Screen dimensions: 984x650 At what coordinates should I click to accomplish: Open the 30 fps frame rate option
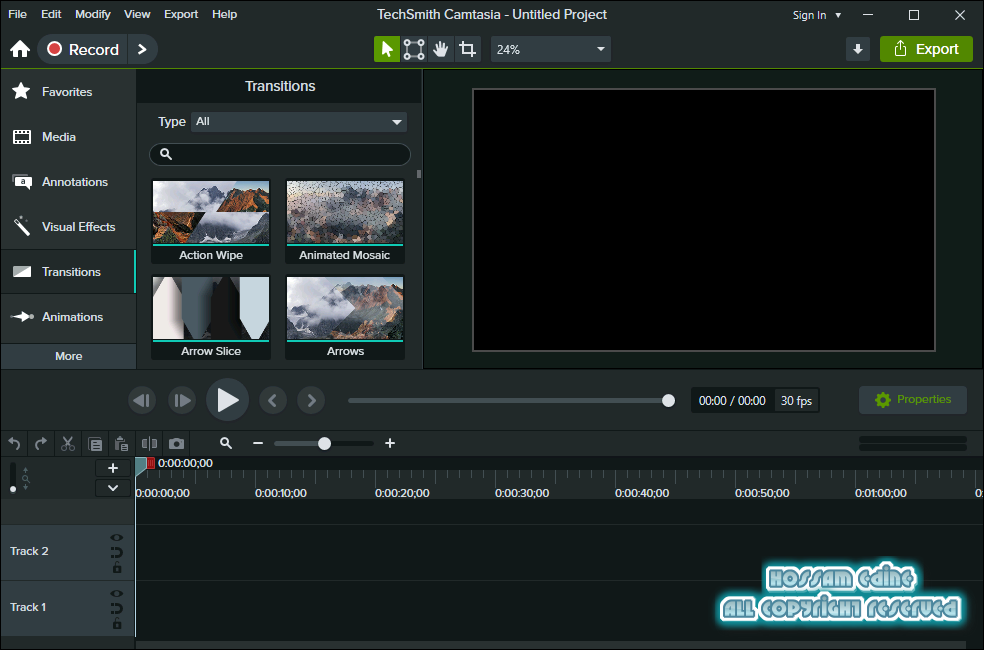[796, 400]
